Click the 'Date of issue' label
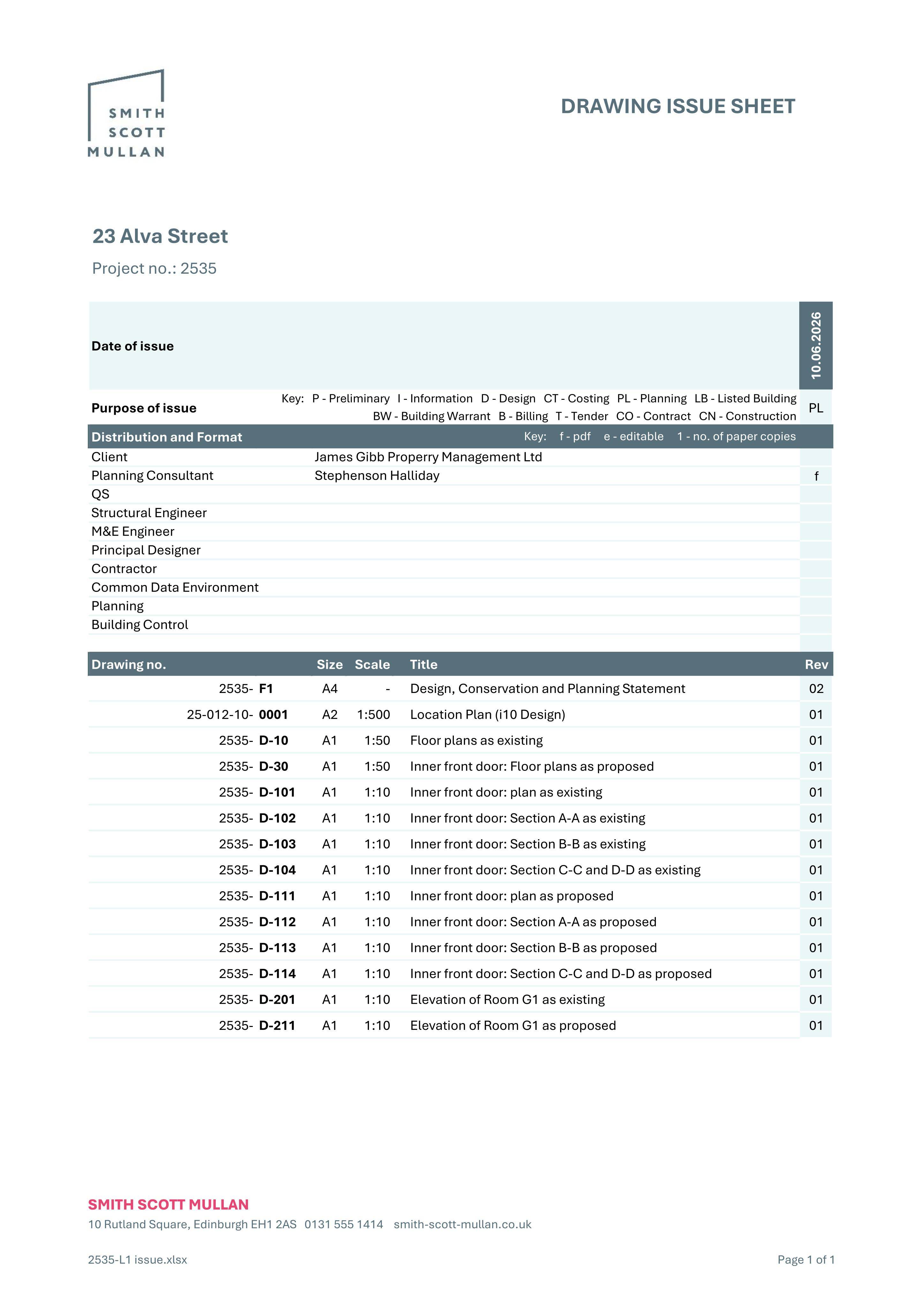Viewport: 924px width, 1308px height. (133, 346)
